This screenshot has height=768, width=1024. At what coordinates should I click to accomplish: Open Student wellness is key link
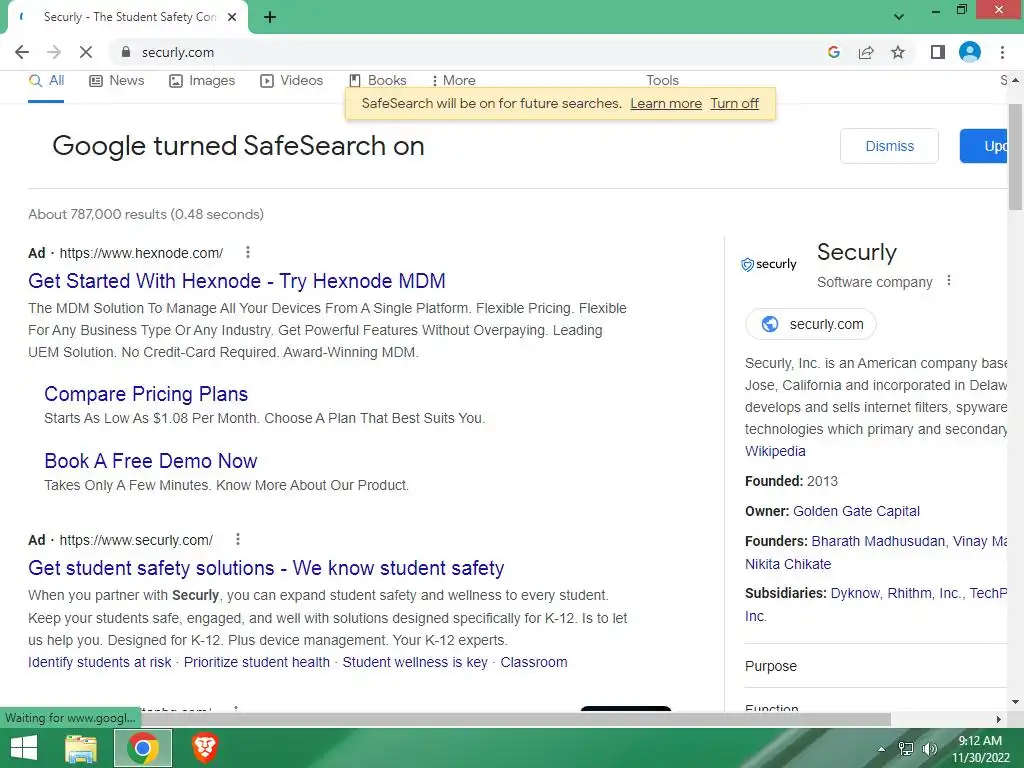415,662
